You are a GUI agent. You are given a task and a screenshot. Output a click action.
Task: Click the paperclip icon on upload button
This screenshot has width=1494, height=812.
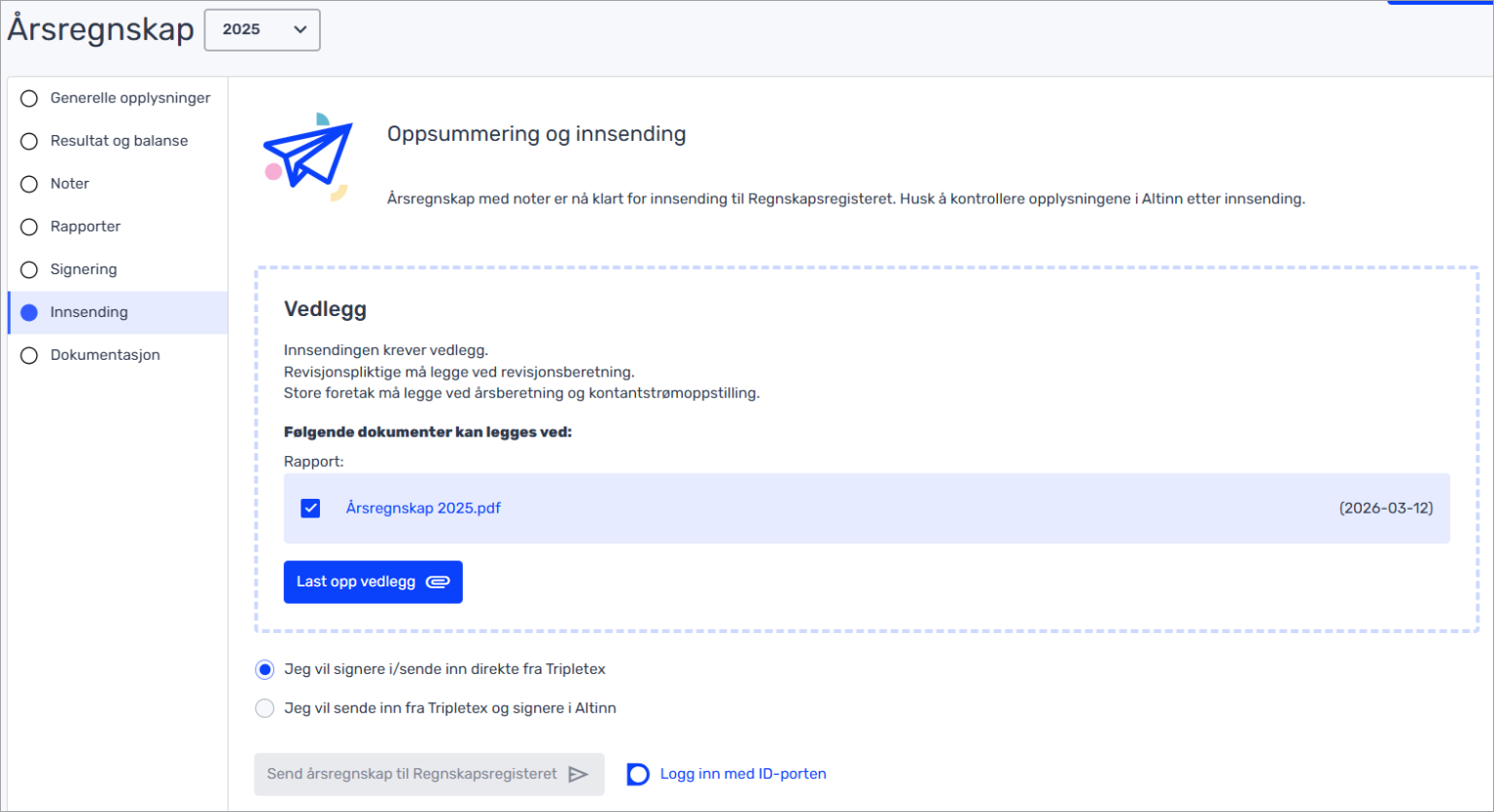click(x=438, y=582)
